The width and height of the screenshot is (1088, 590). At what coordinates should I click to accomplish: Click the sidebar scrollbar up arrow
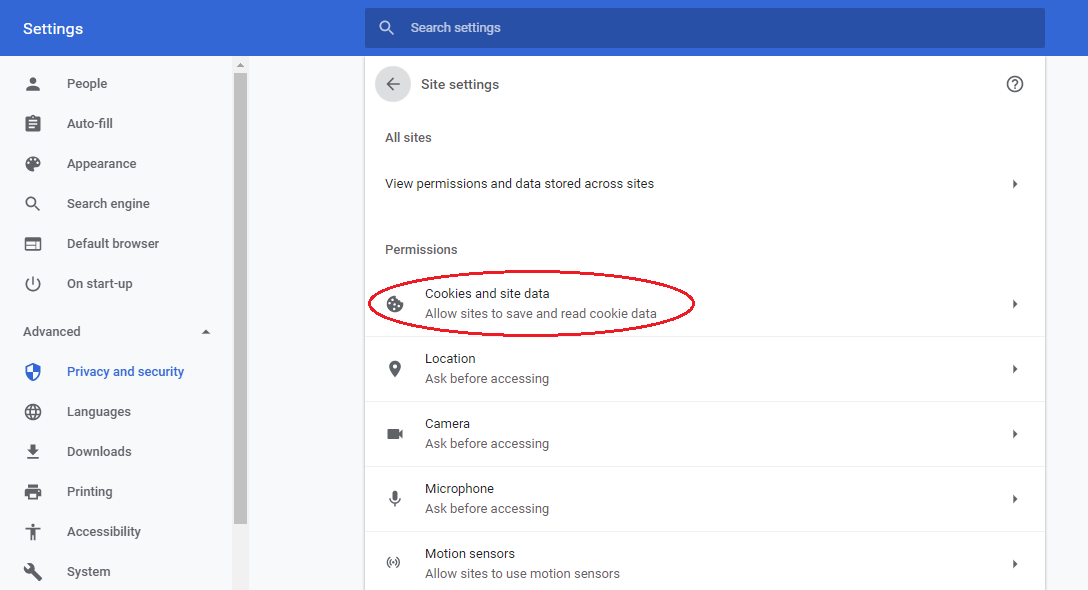tap(240, 65)
